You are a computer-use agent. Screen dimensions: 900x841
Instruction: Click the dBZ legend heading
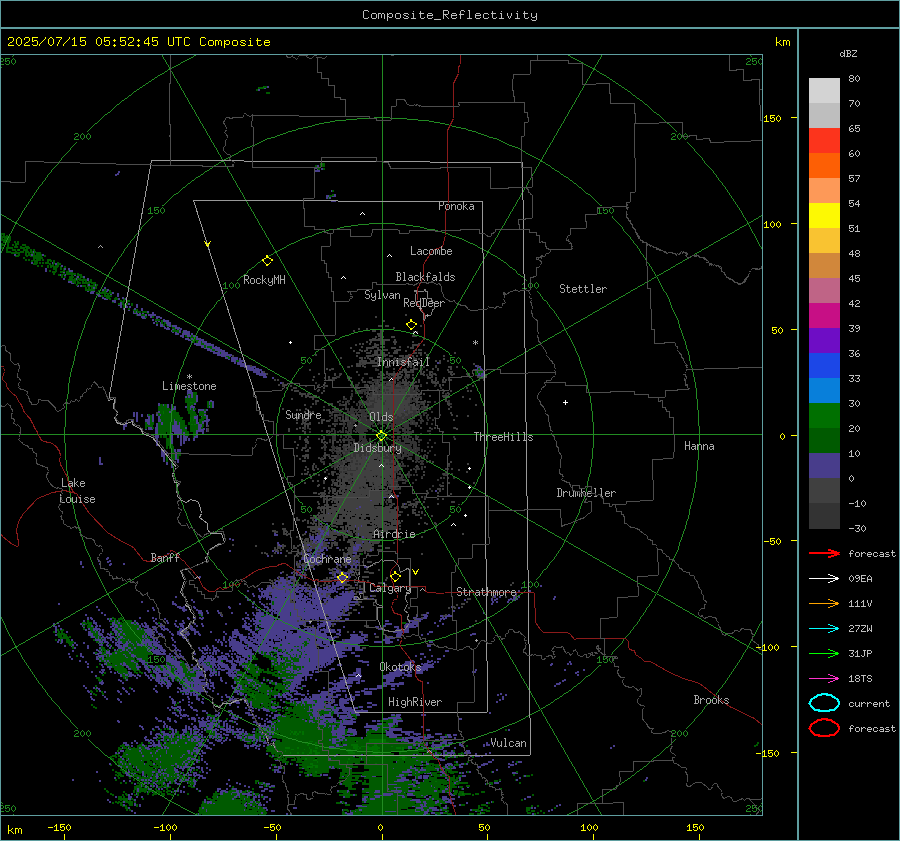tap(848, 53)
